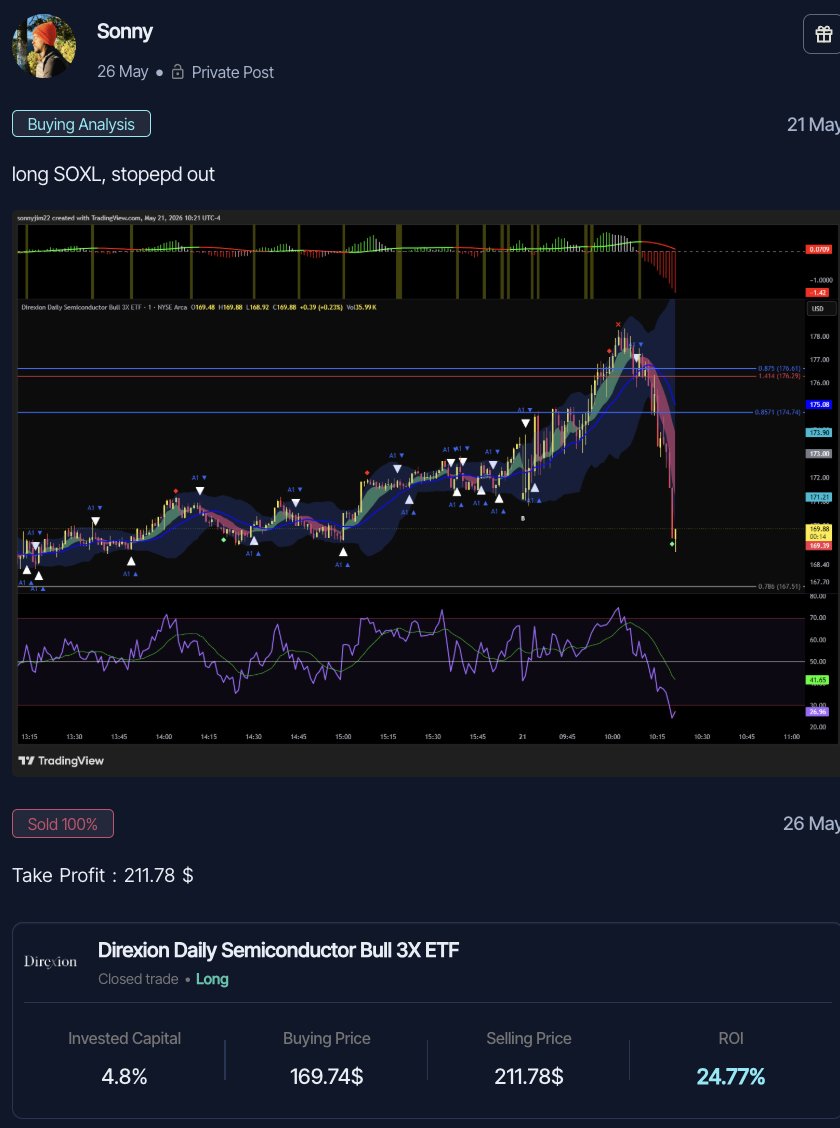Select the 0.786 (167.51) Fibonacci level label

pos(780,586)
